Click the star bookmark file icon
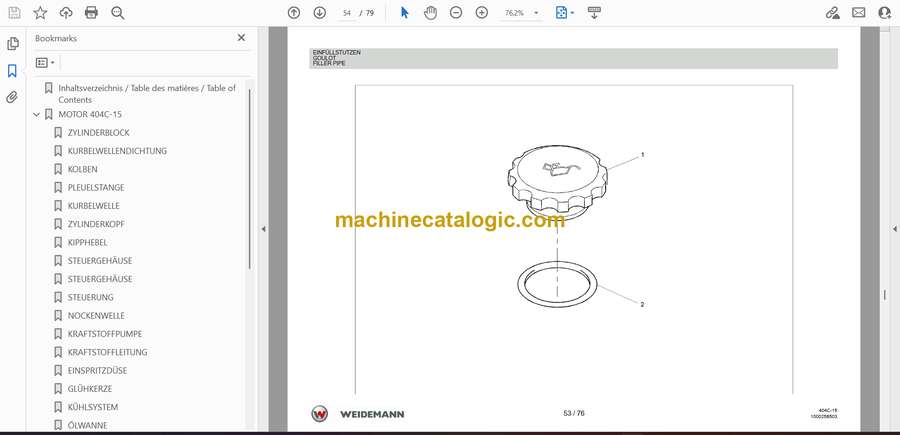The image size is (900, 435). tap(40, 13)
